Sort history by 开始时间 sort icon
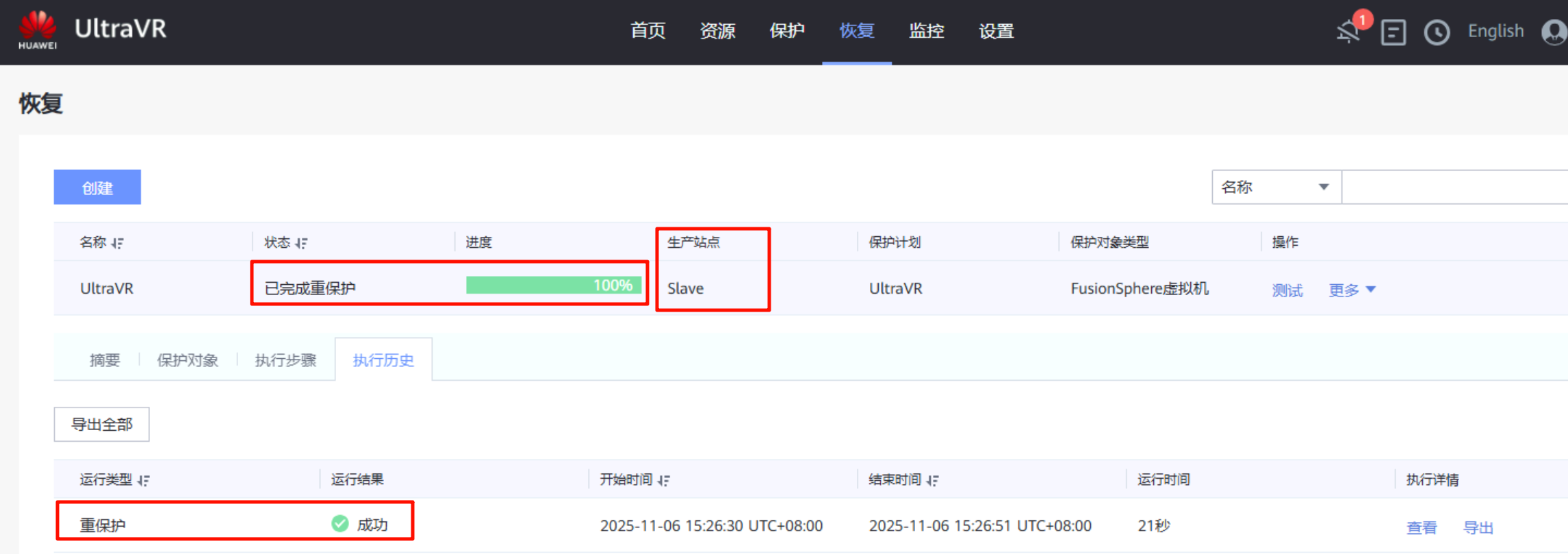1568x554 pixels. coord(663,481)
